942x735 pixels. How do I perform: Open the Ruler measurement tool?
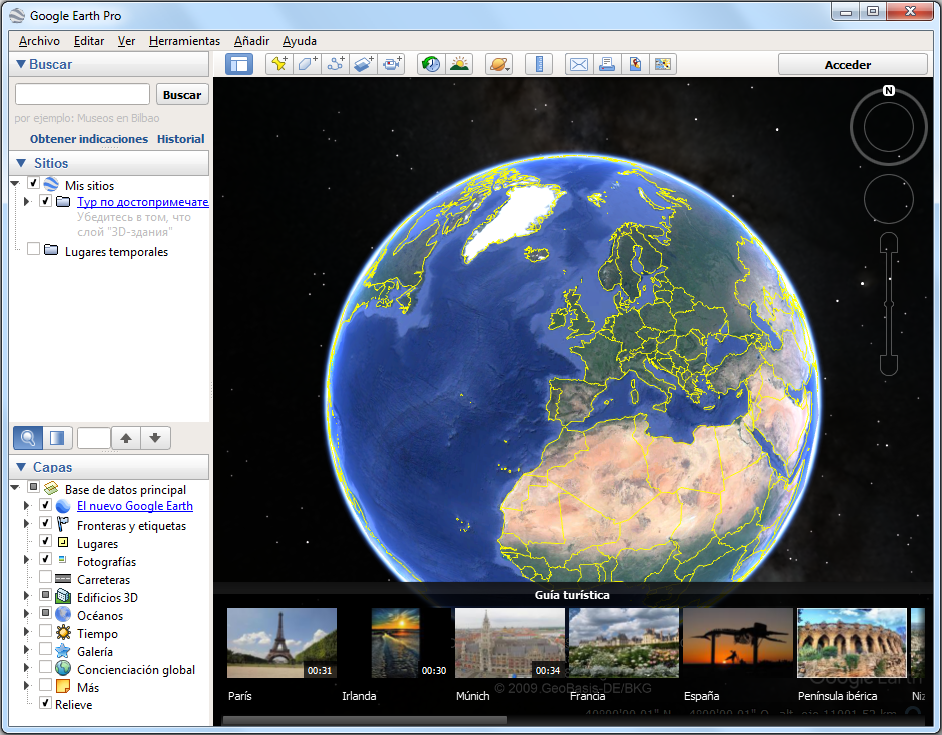[x=539, y=63]
